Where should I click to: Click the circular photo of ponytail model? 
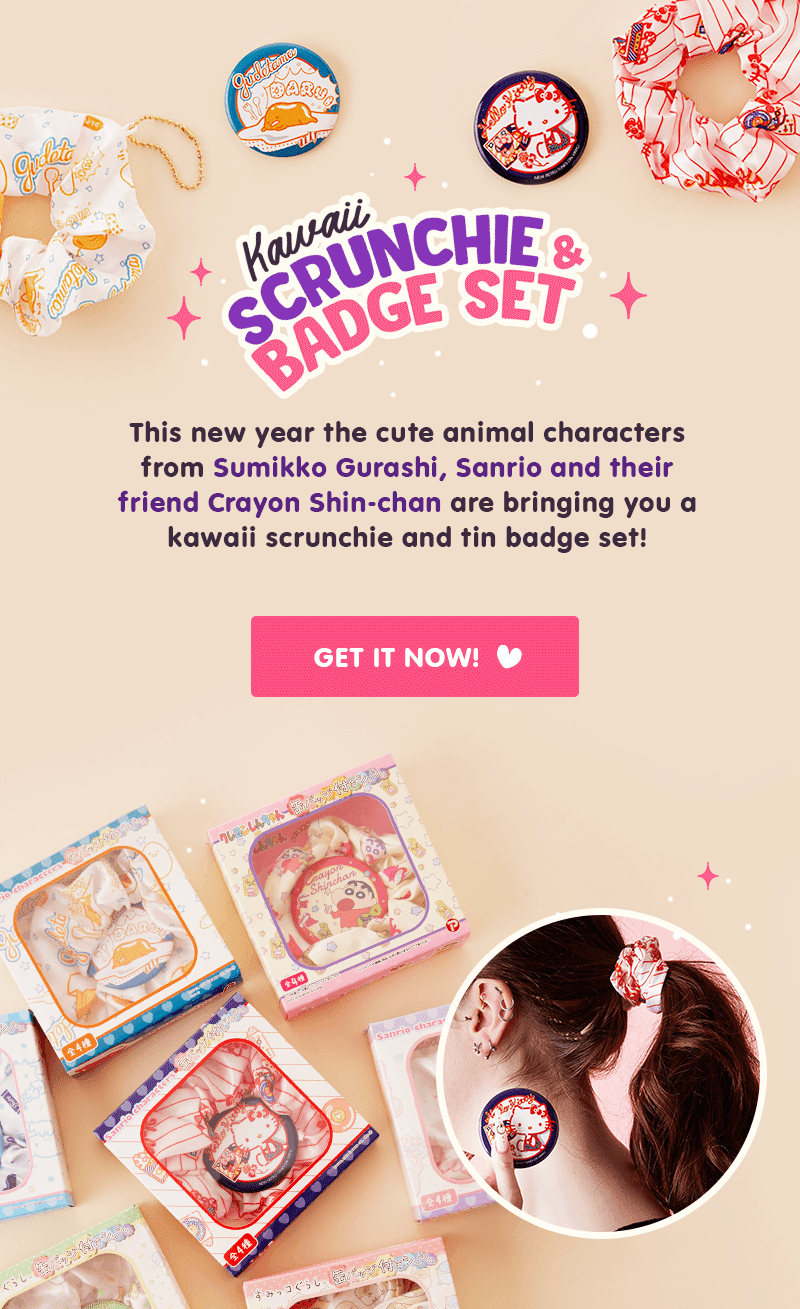[x=601, y=1070]
